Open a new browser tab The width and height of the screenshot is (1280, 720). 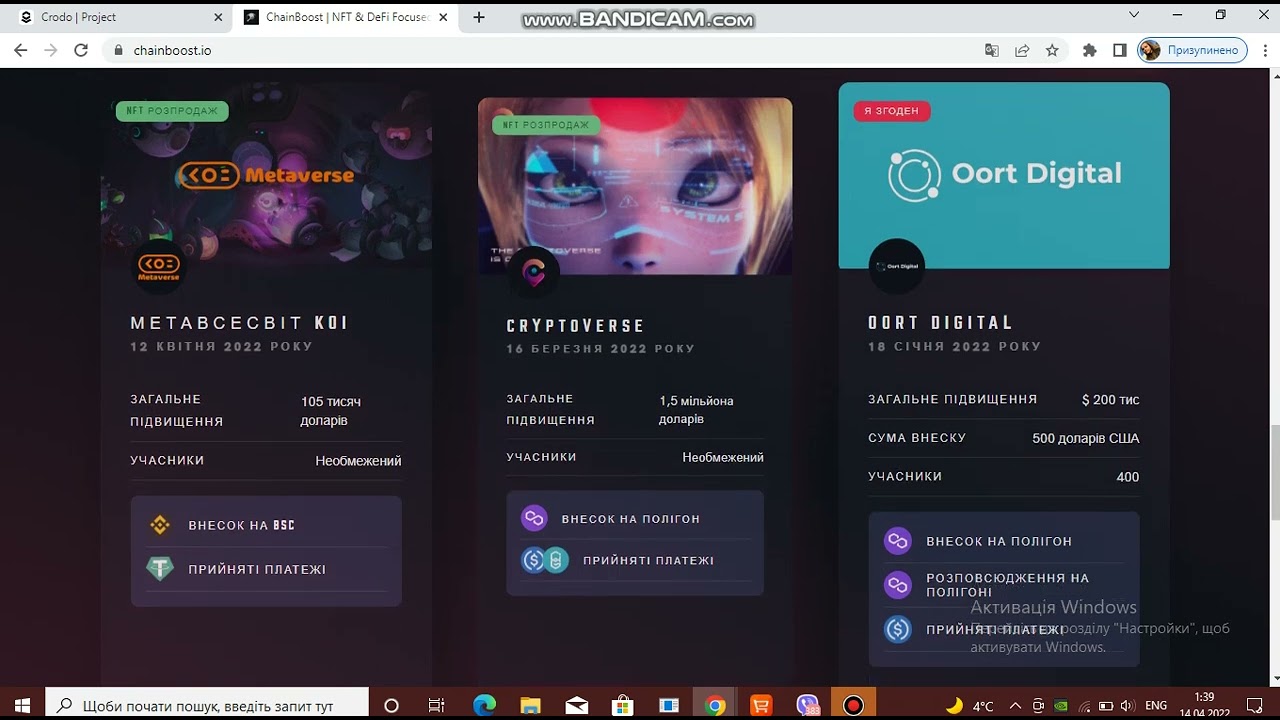tap(479, 17)
